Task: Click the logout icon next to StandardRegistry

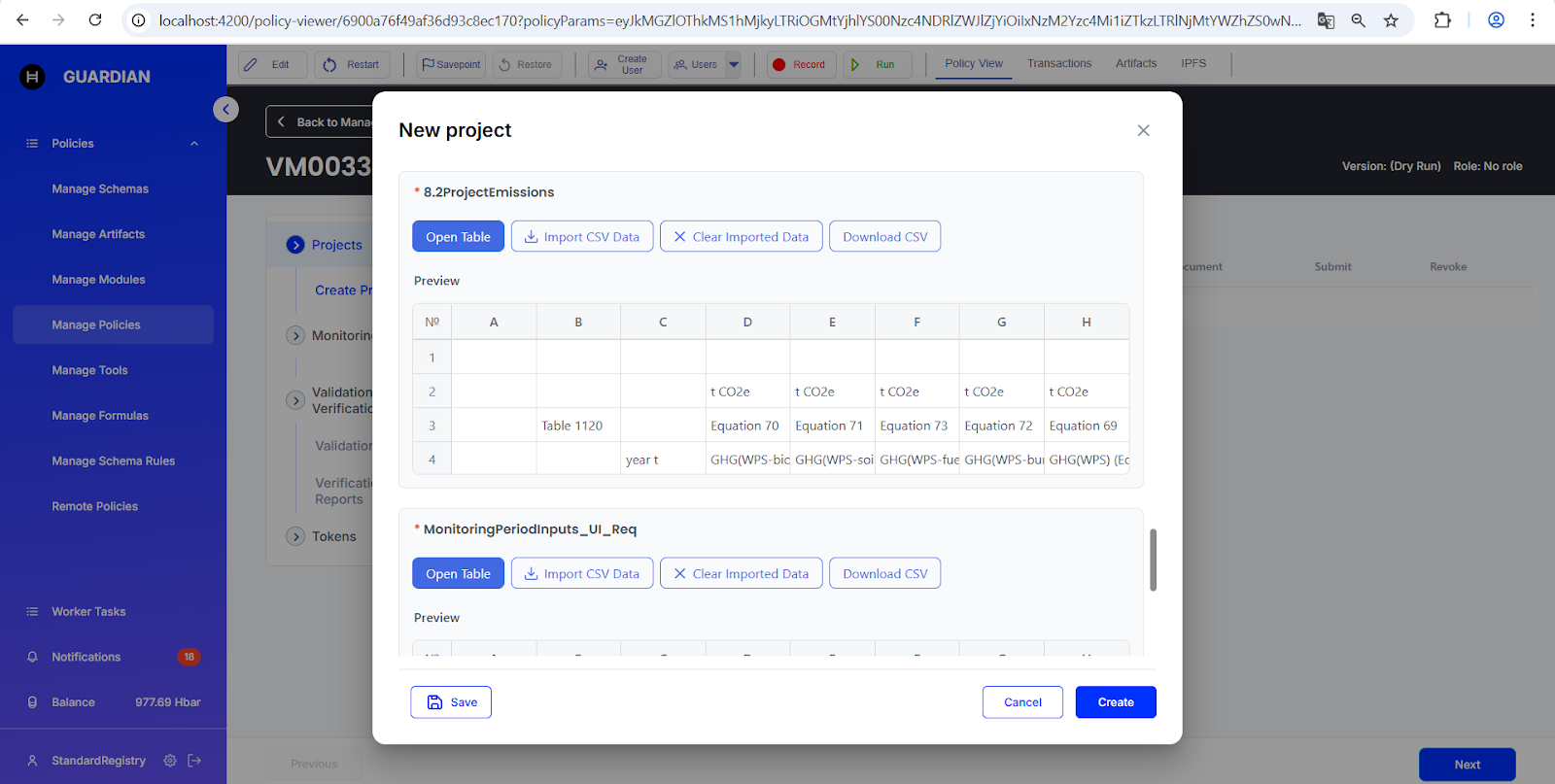Action: [x=194, y=761]
